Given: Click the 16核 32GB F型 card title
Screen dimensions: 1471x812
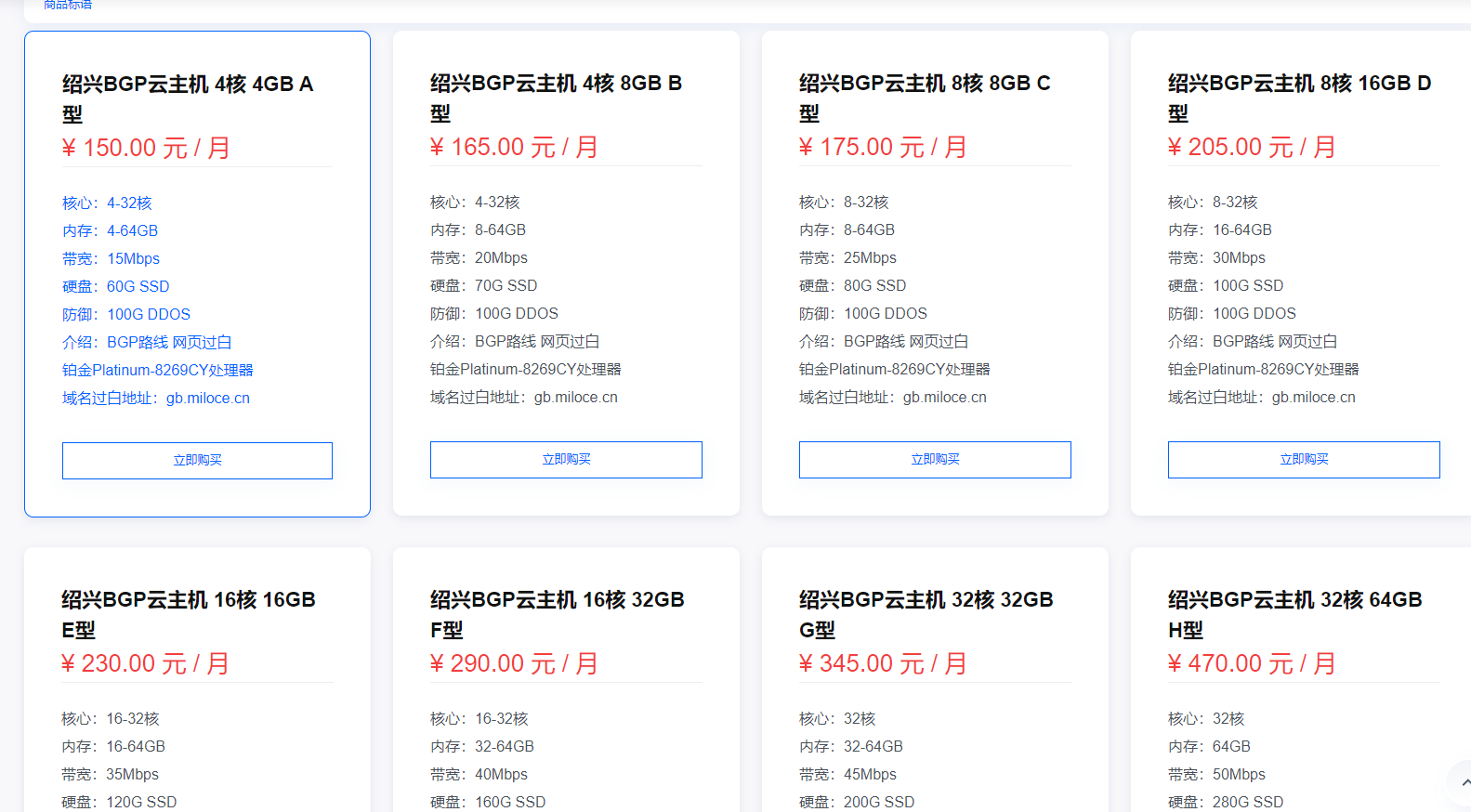Looking at the screenshot, I should (x=557, y=614).
